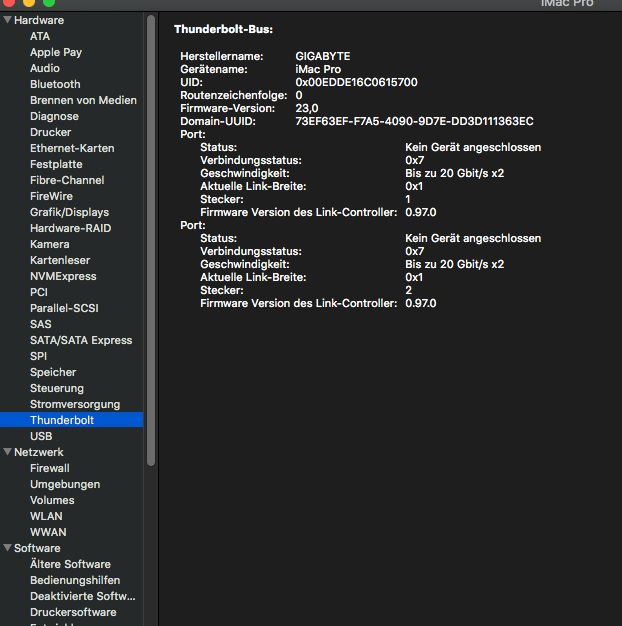The height and width of the screenshot is (626, 622).
Task: Show the Grafik/Displays information
Action: point(69,212)
